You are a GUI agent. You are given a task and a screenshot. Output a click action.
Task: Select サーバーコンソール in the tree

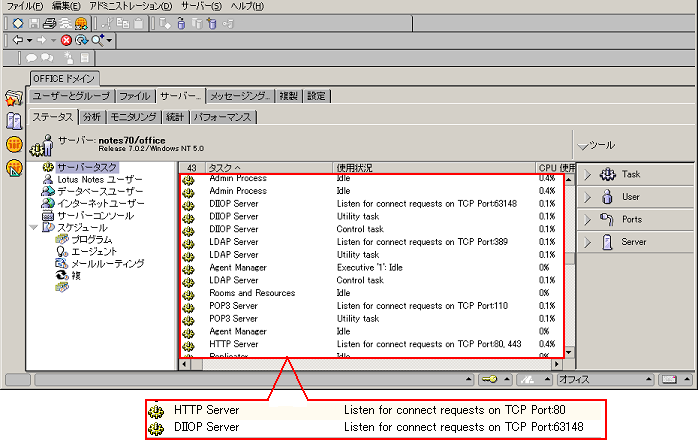click(95, 216)
